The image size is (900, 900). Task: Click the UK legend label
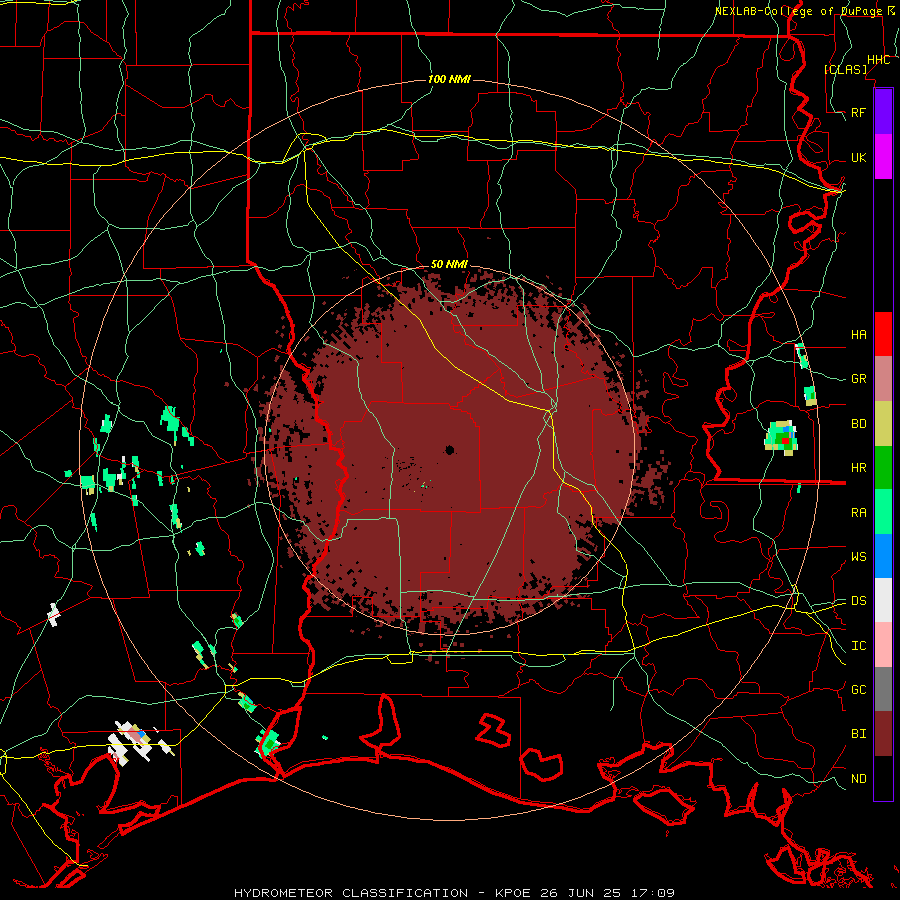858,157
